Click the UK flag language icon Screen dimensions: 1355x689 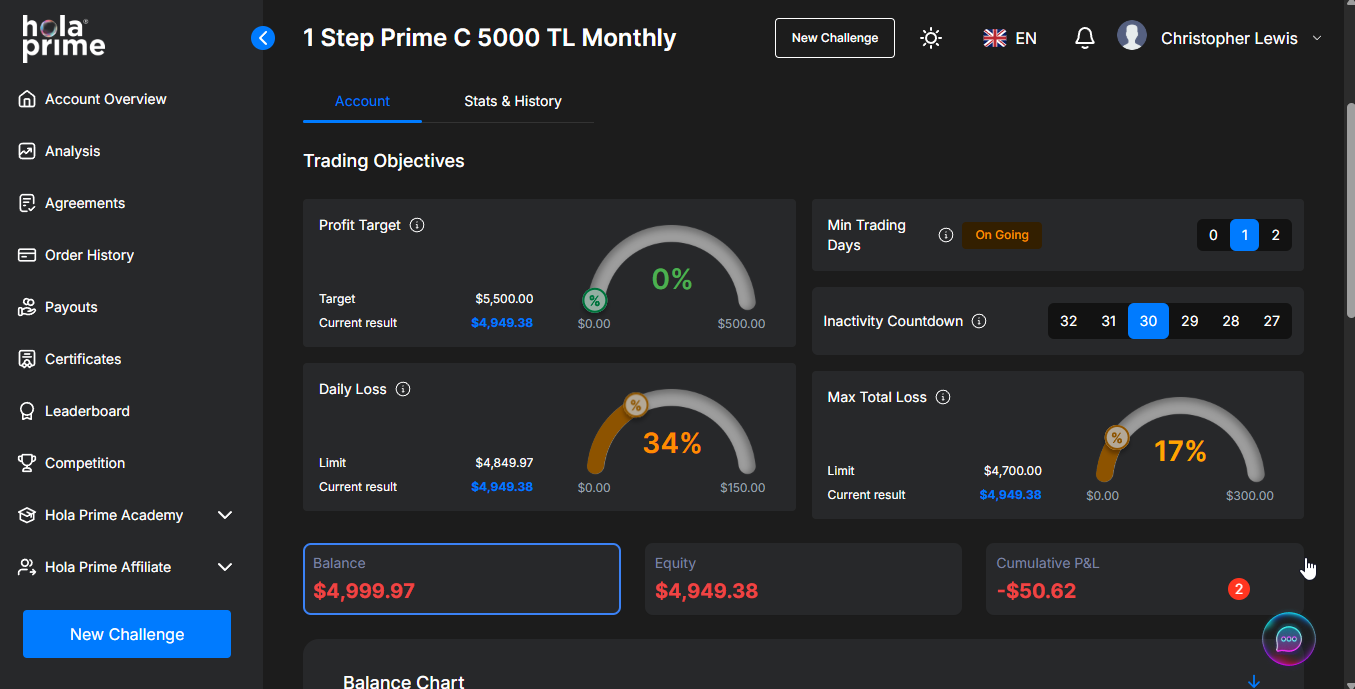point(994,38)
